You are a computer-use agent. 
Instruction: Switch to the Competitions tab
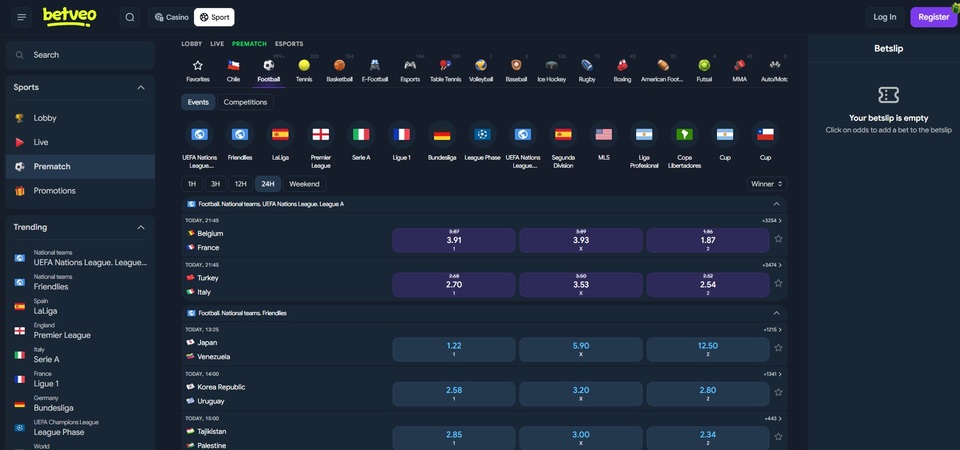(x=245, y=102)
